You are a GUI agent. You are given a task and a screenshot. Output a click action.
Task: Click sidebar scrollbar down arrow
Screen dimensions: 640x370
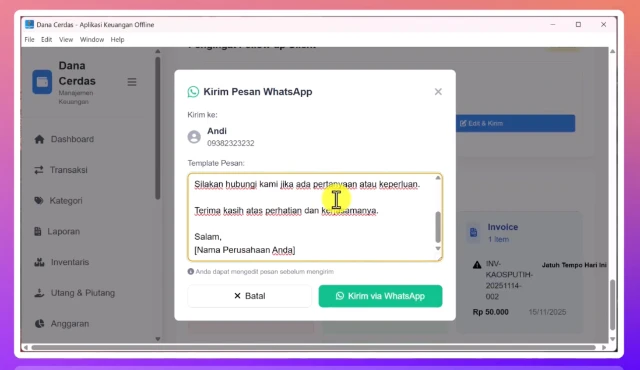158,339
